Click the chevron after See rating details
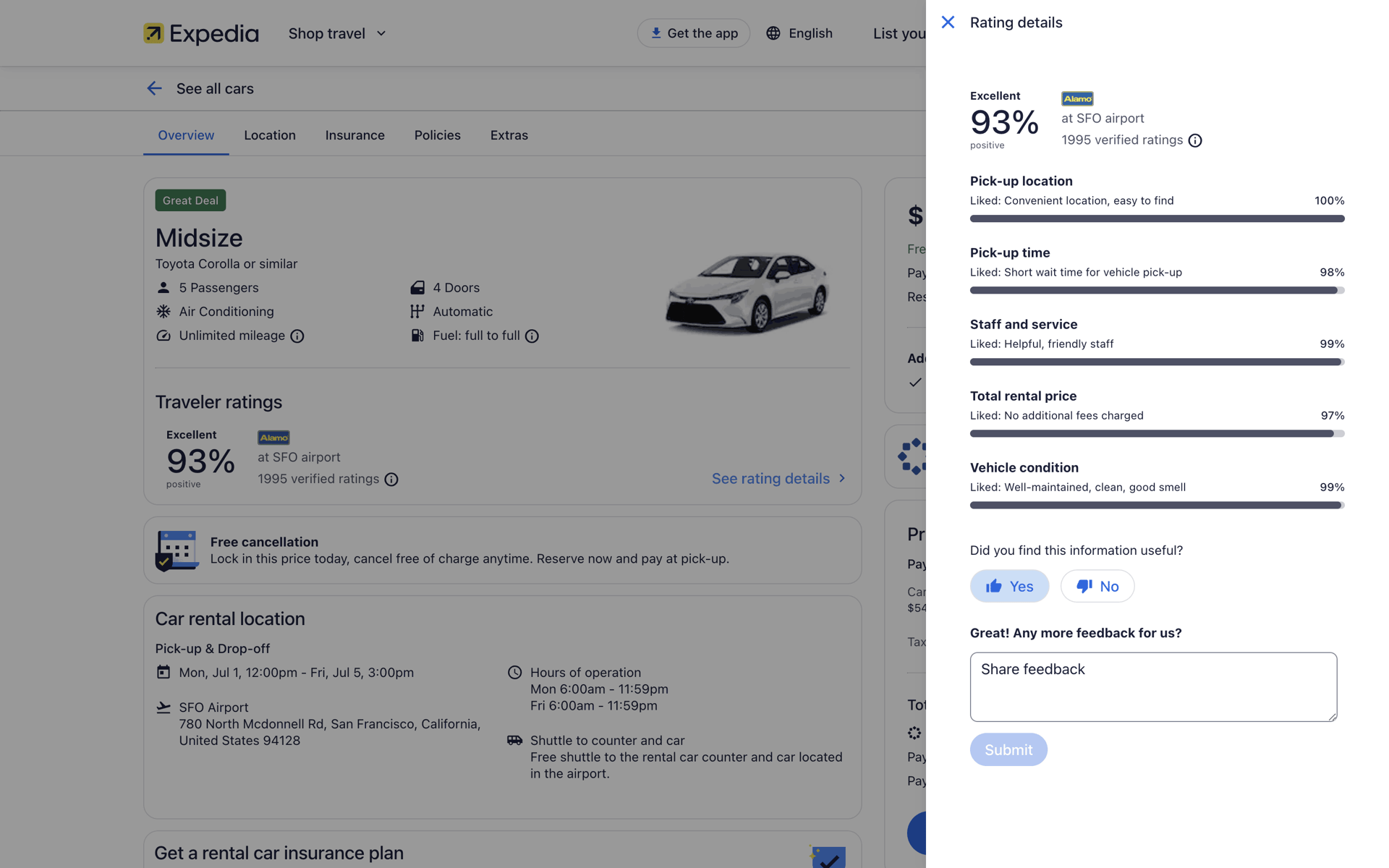This screenshot has width=1389, height=868. [x=842, y=478]
